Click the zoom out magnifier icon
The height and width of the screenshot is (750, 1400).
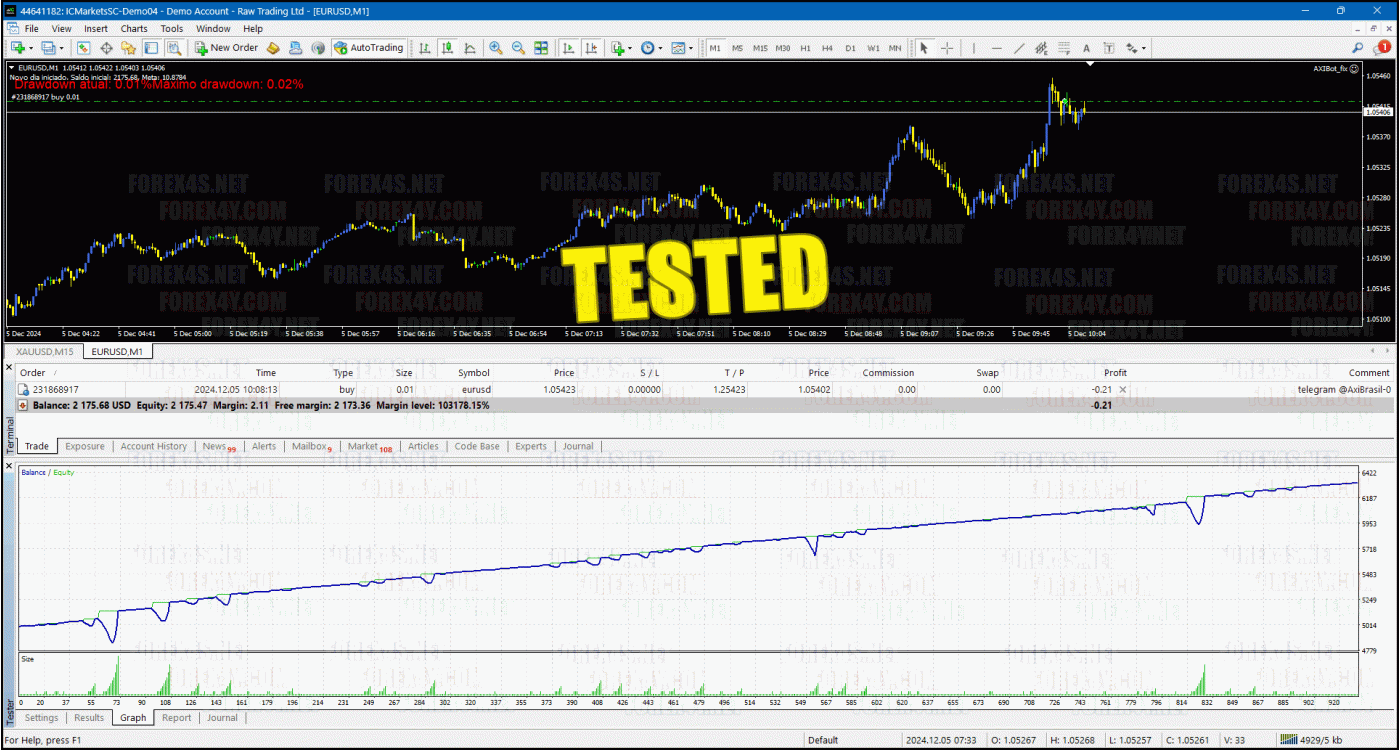pyautogui.click(x=518, y=48)
